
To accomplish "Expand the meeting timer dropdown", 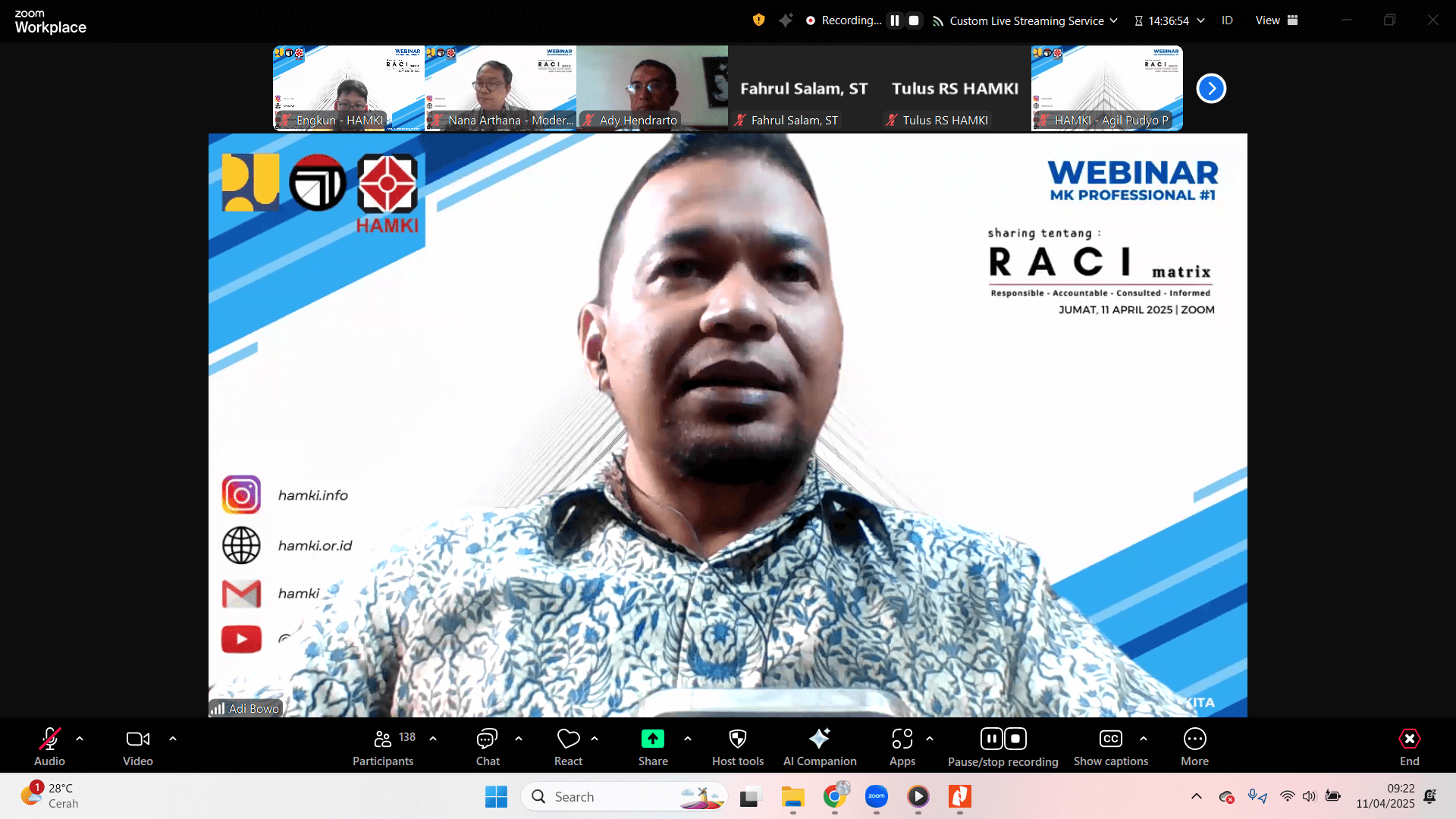I will click(x=1201, y=21).
